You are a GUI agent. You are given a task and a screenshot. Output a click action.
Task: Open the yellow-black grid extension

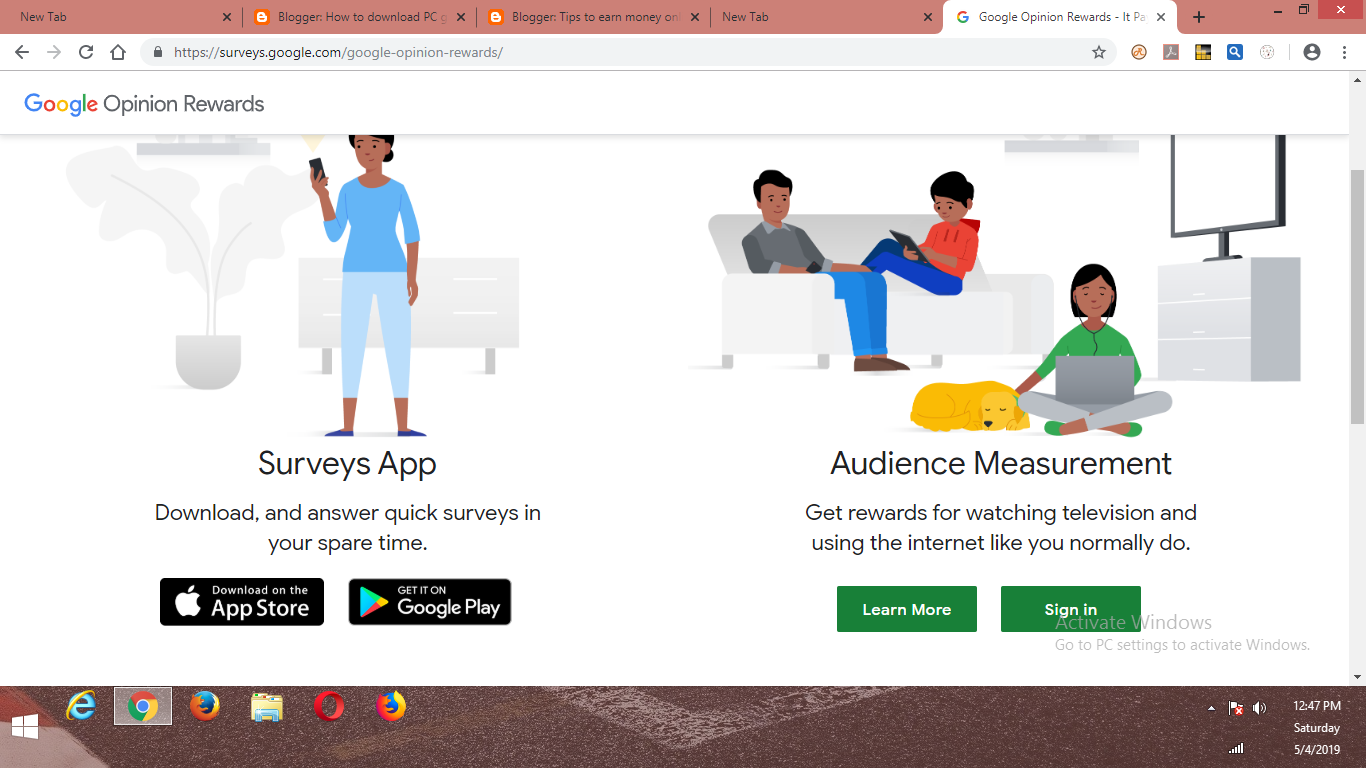[1203, 52]
